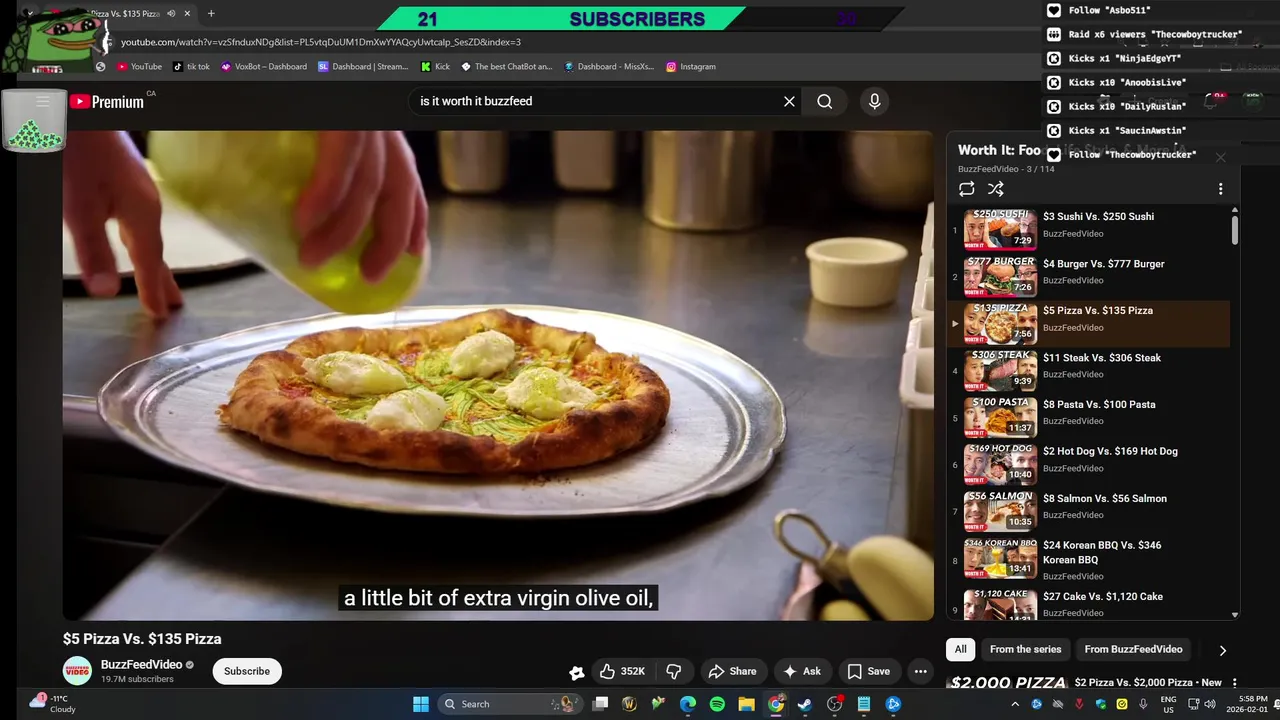Click the YouTube Premium logo
The image size is (1280, 720).
tap(107, 101)
